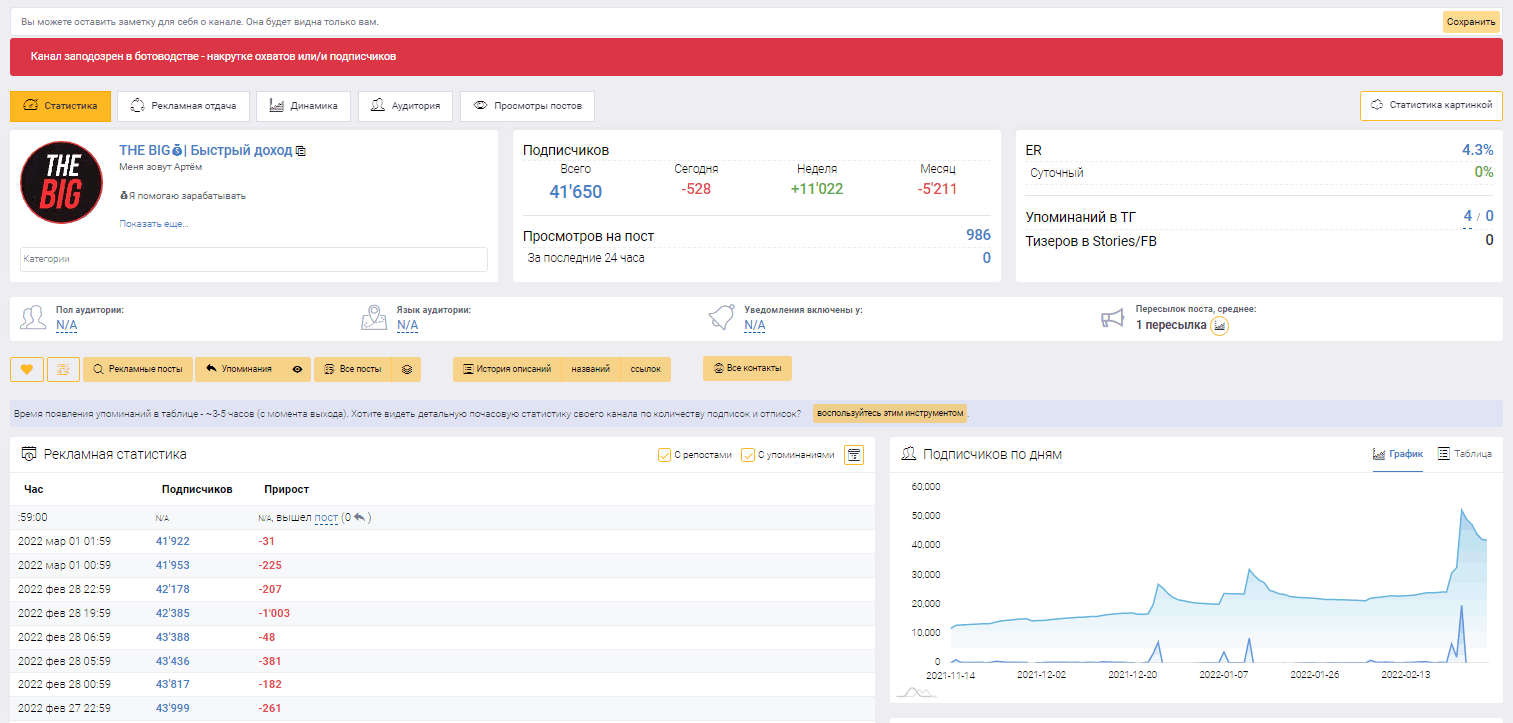Click the ER value 4.3%
This screenshot has width=1513, height=723.
point(1477,150)
